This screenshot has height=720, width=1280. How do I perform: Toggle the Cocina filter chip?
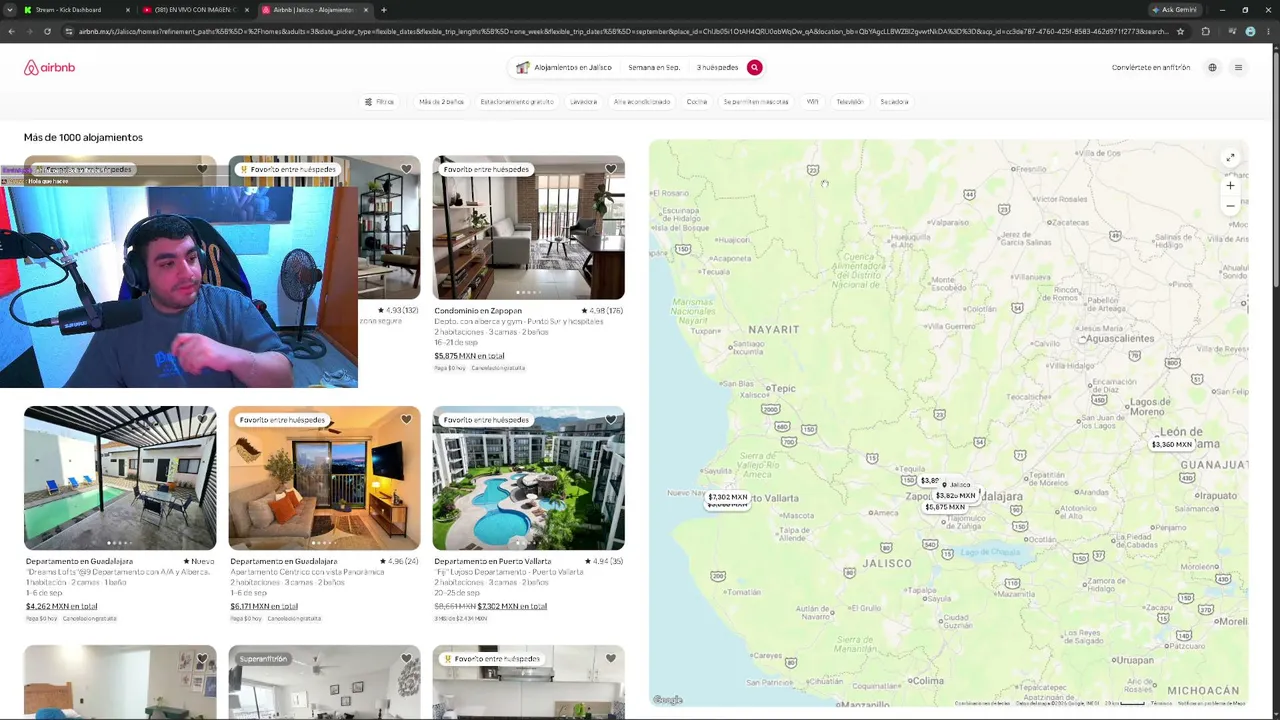(x=697, y=101)
